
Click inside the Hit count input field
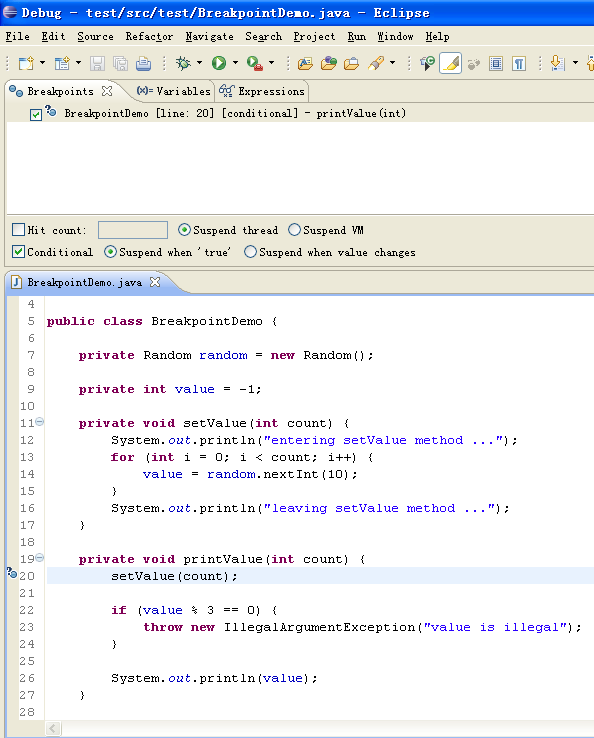pyautogui.click(x=133, y=230)
